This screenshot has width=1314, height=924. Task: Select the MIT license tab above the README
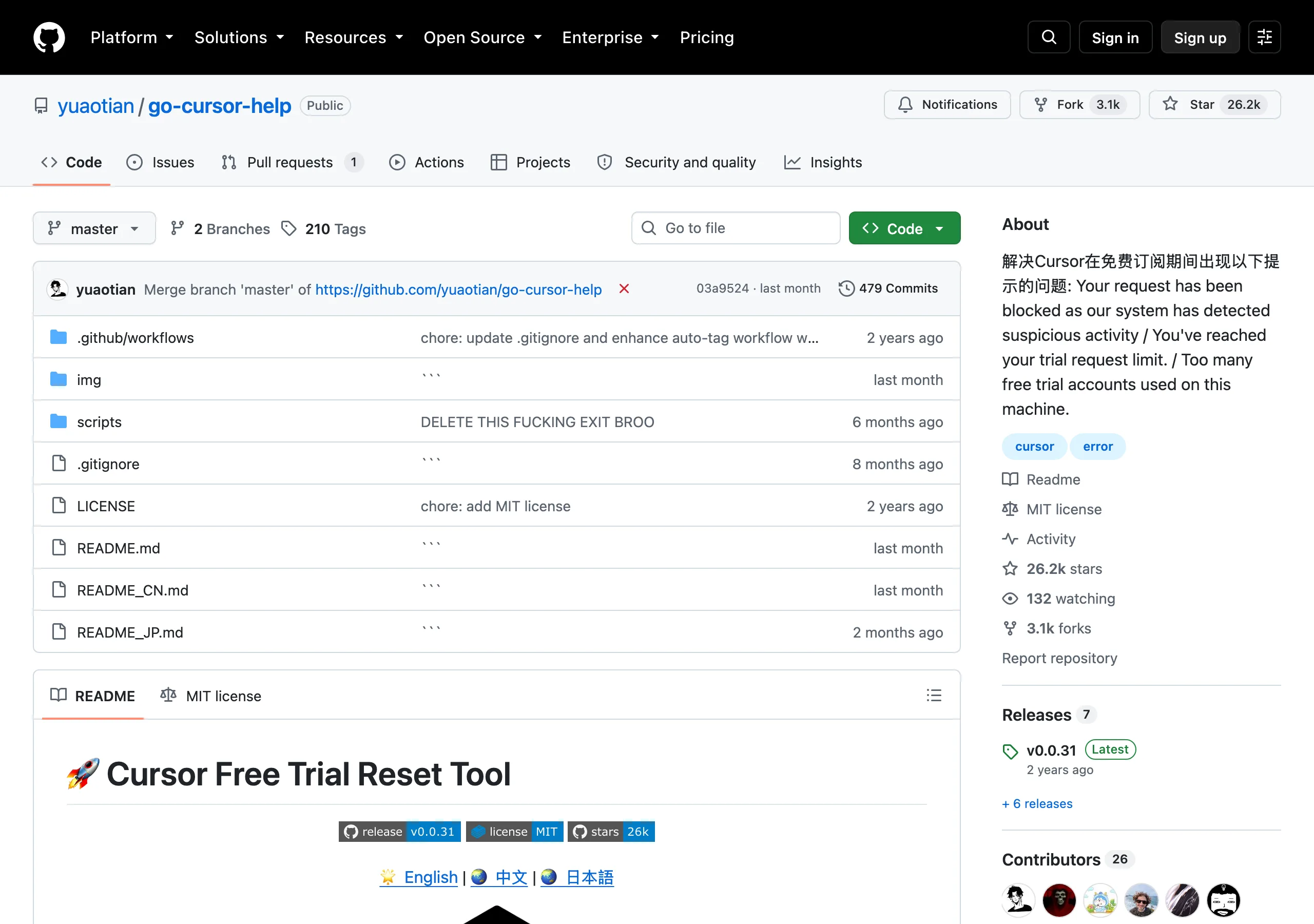211,696
